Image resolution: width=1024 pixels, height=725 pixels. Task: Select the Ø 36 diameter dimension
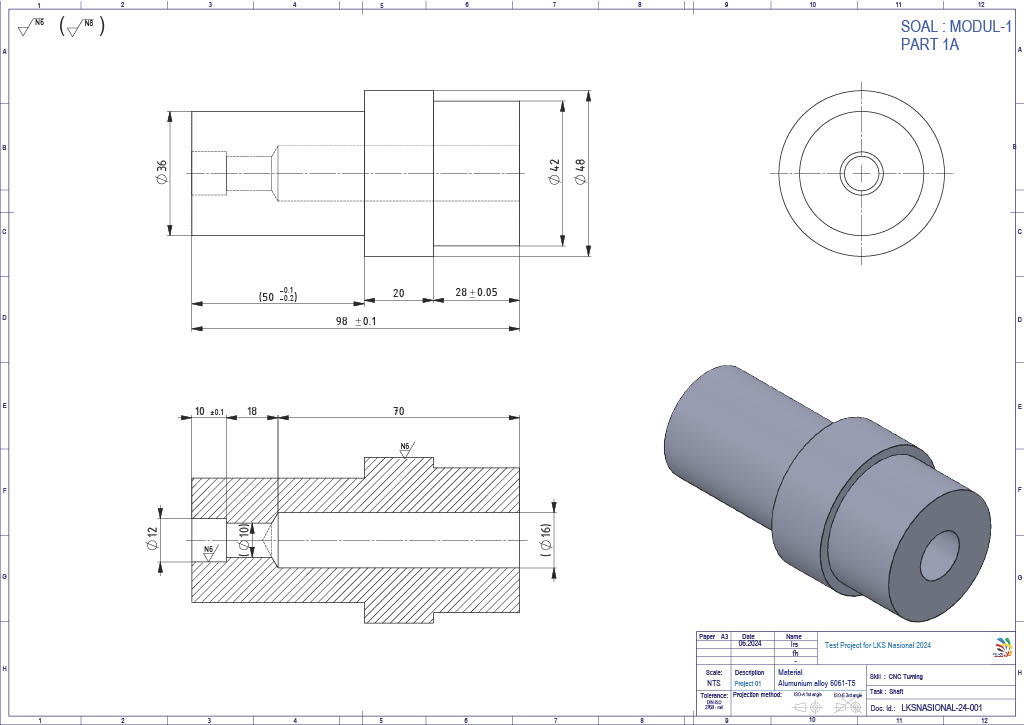pos(162,172)
